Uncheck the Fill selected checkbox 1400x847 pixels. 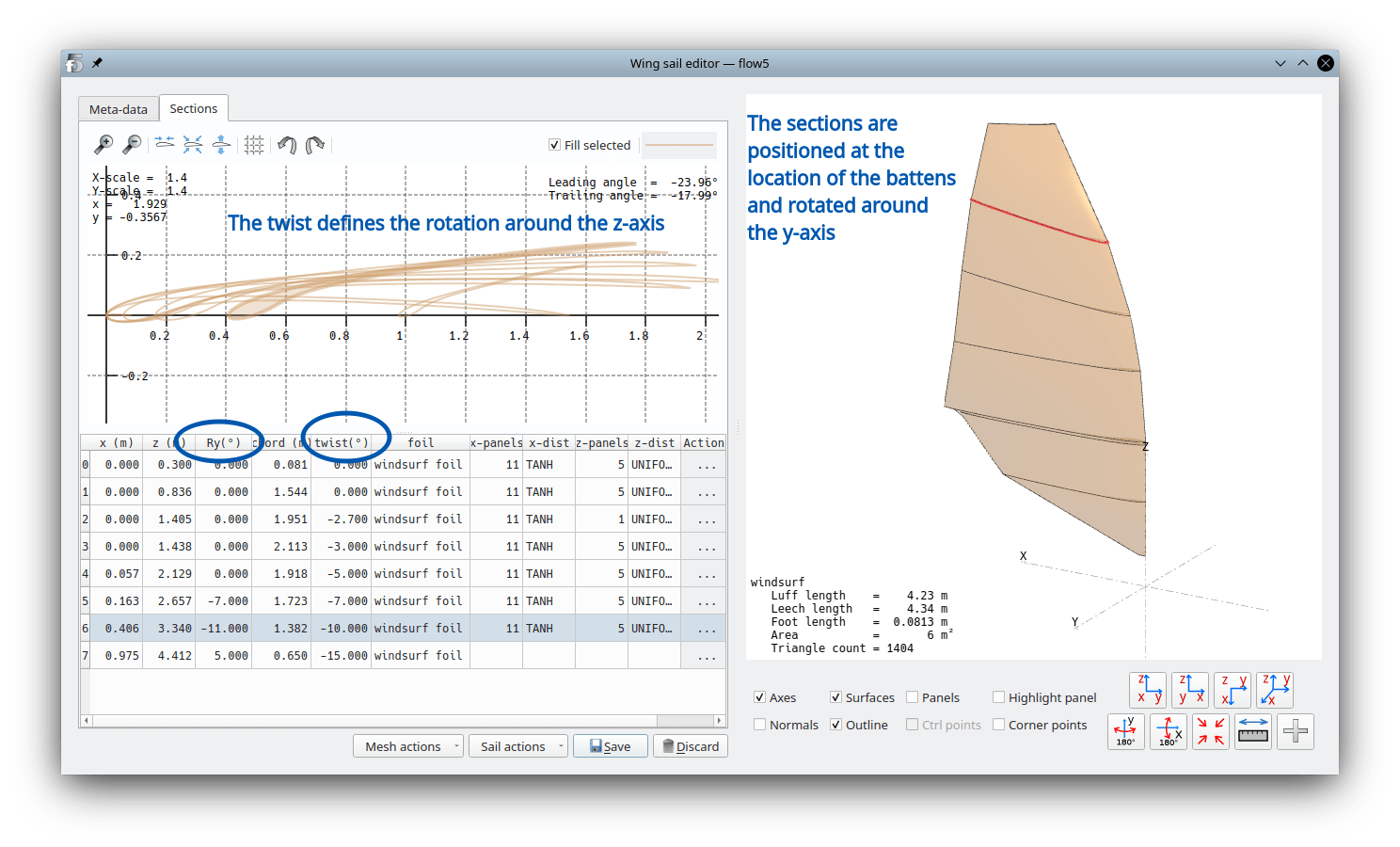point(555,144)
